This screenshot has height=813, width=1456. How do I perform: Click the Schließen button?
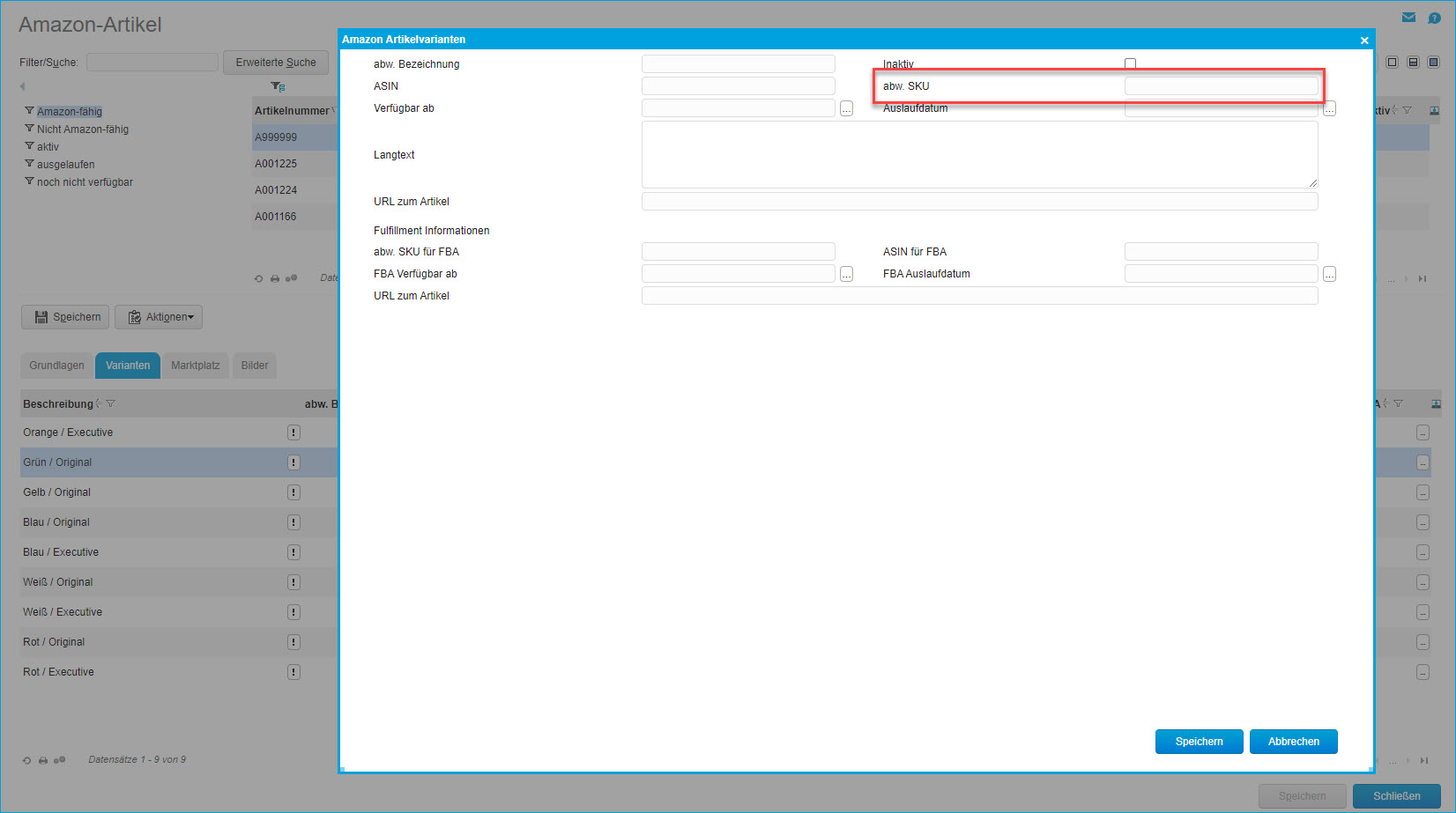(1397, 796)
